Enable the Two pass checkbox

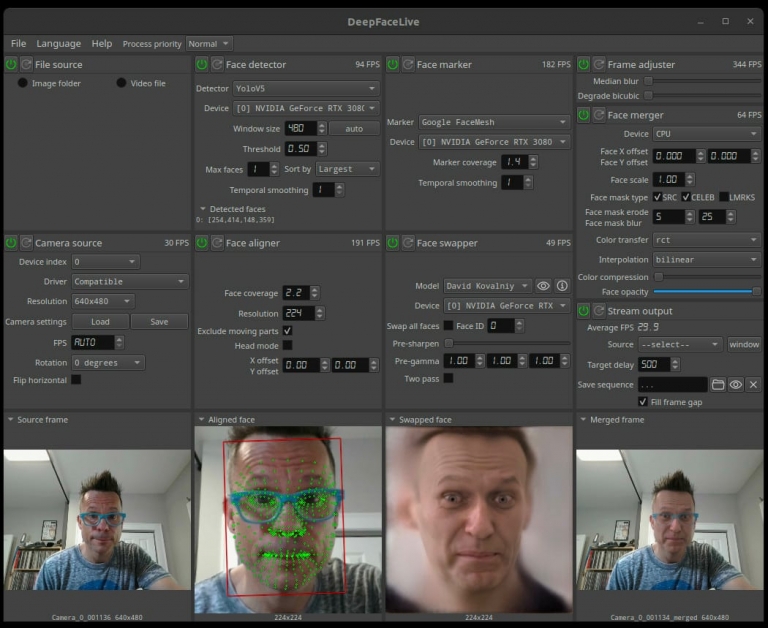click(x=448, y=379)
